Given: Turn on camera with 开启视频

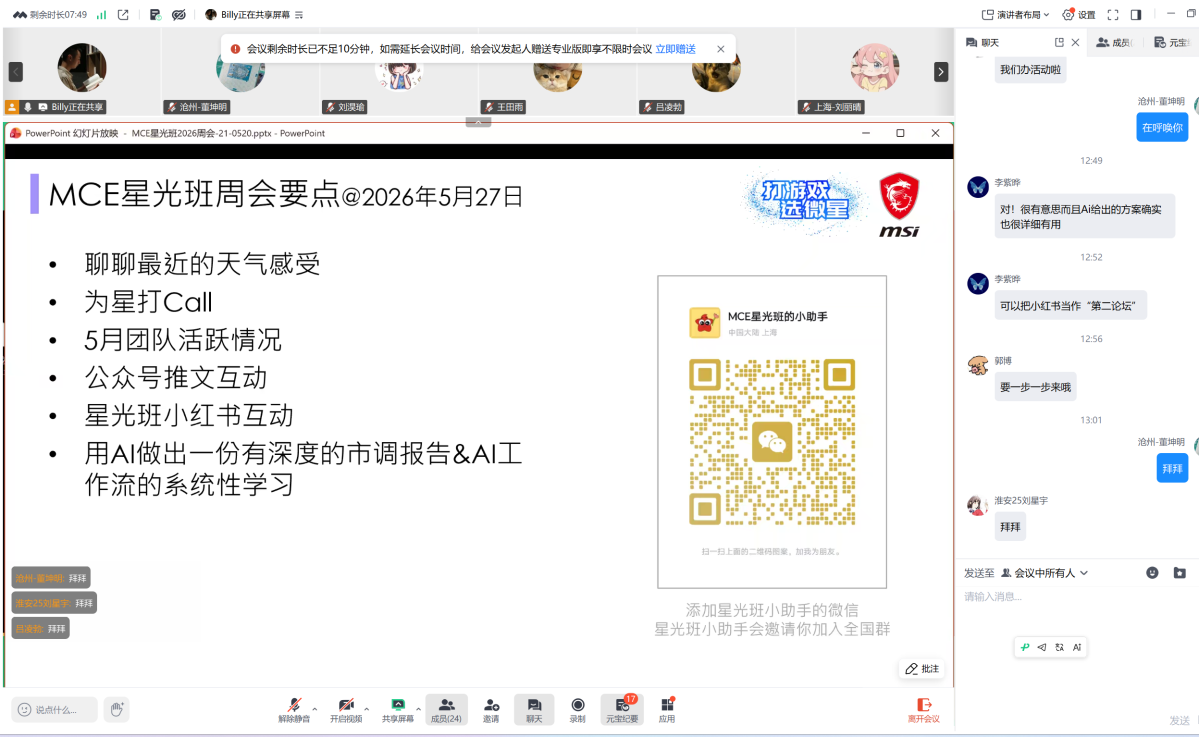Looking at the screenshot, I should pos(346,710).
